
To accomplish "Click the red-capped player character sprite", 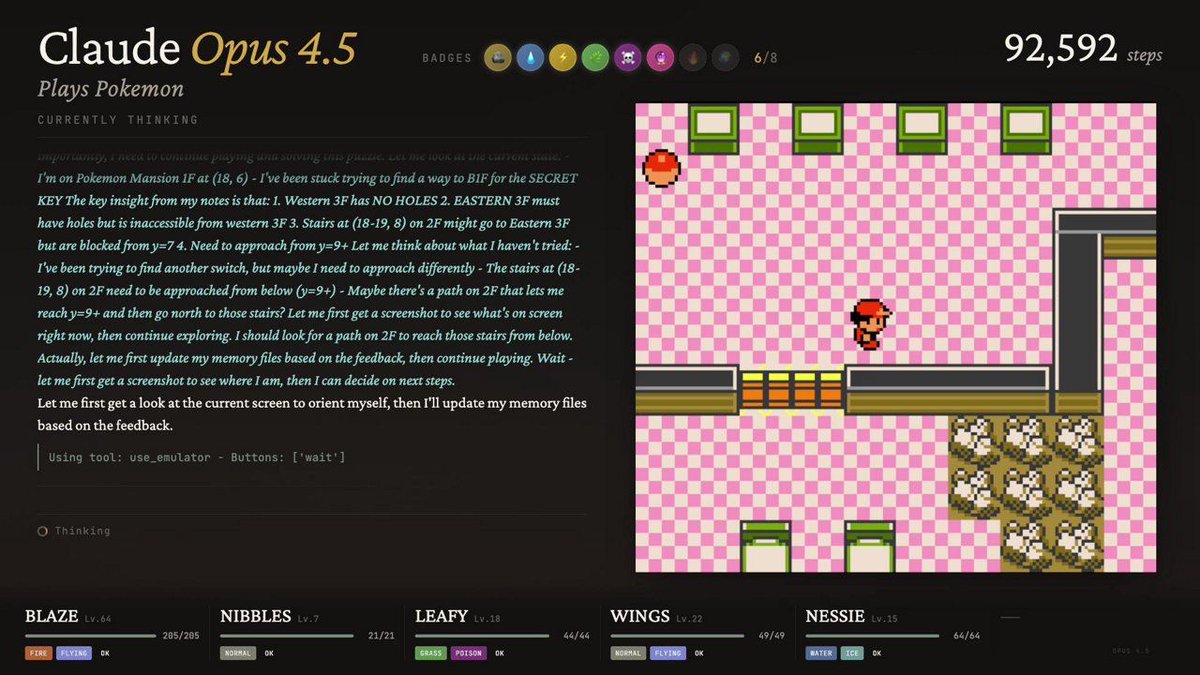I will [x=869, y=324].
